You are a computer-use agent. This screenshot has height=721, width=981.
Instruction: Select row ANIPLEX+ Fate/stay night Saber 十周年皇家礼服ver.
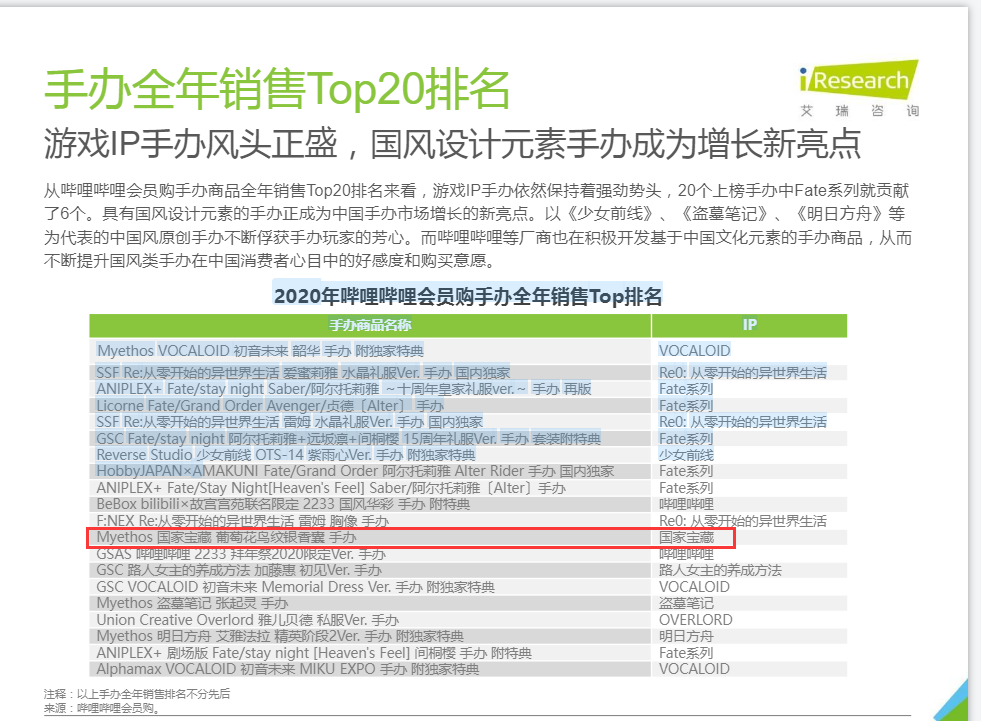point(468,389)
